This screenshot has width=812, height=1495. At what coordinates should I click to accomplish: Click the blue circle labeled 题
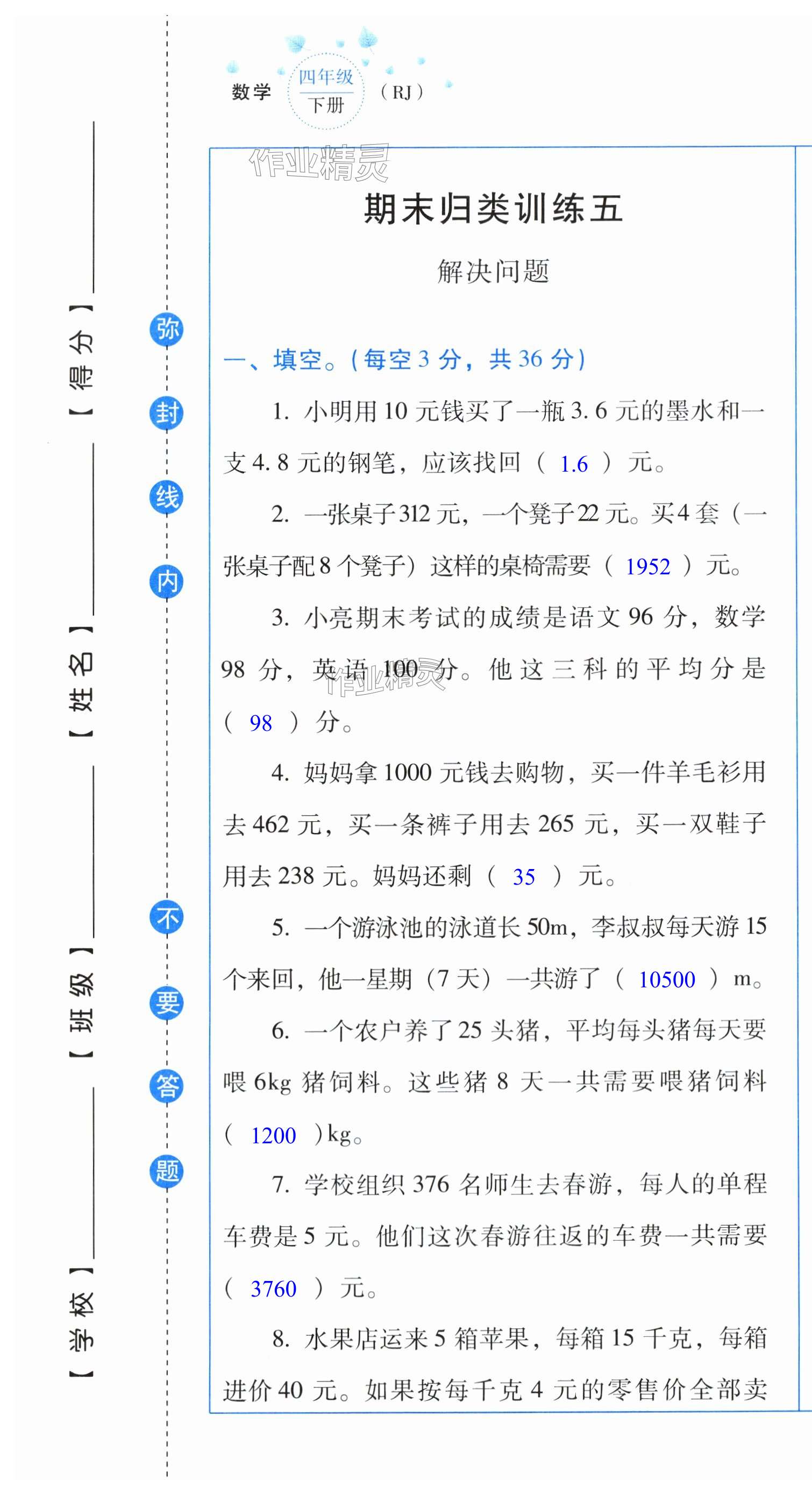pyautogui.click(x=167, y=1171)
